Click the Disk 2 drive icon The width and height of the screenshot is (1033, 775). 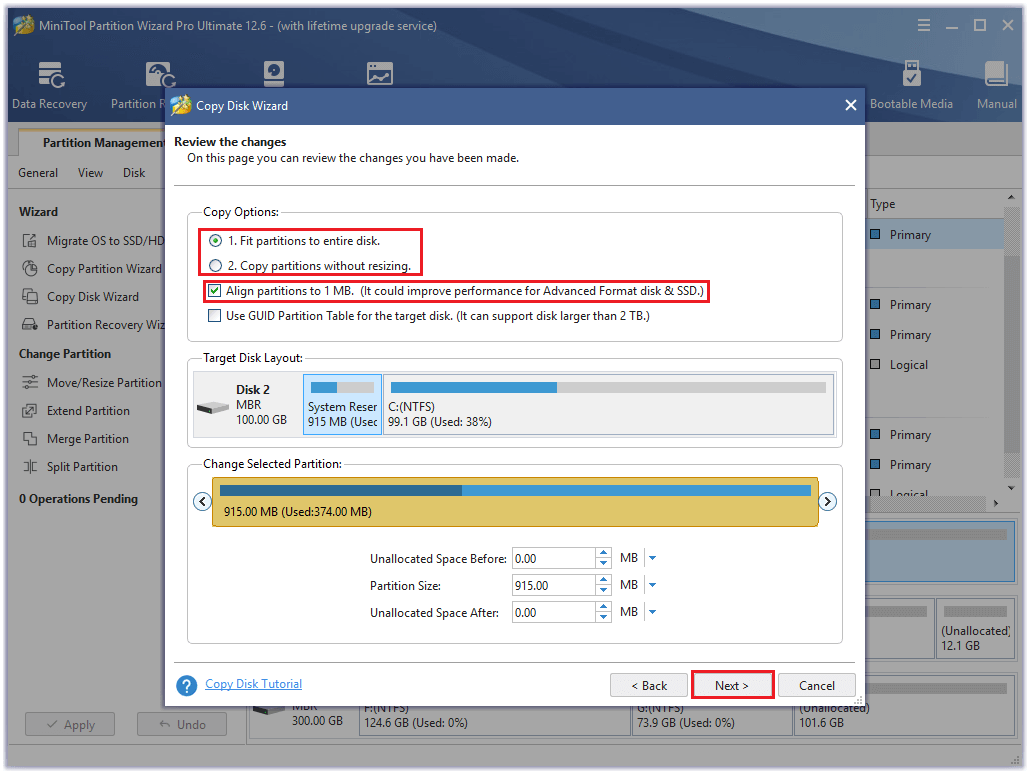pos(212,408)
